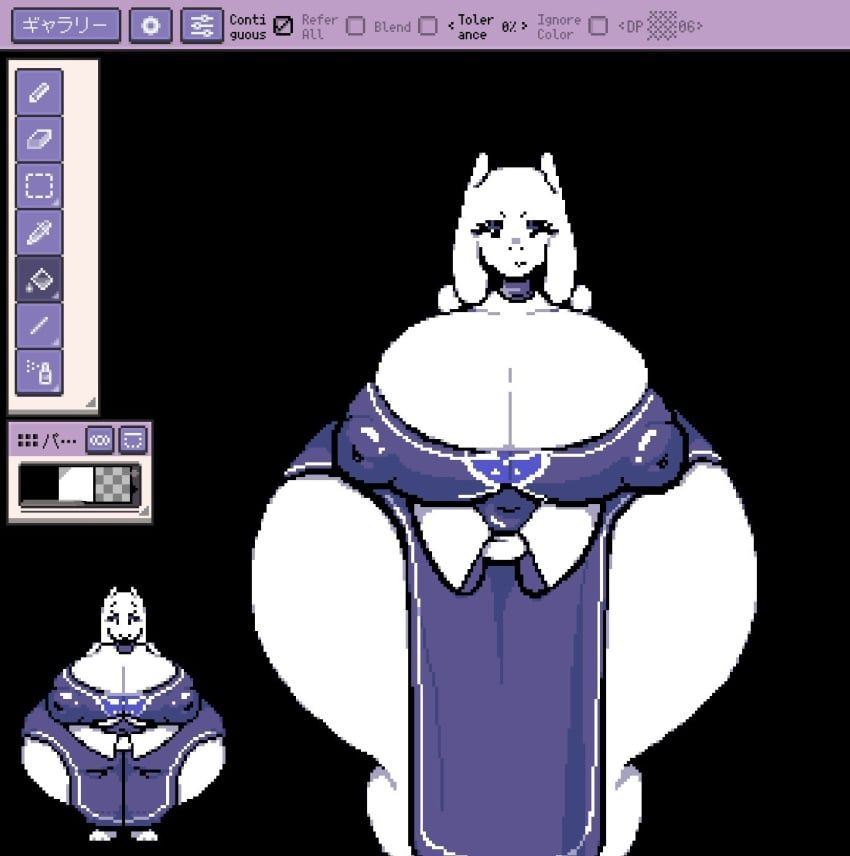Click the toolbox panel resize corner handle
850x856 pixels.
91,403
